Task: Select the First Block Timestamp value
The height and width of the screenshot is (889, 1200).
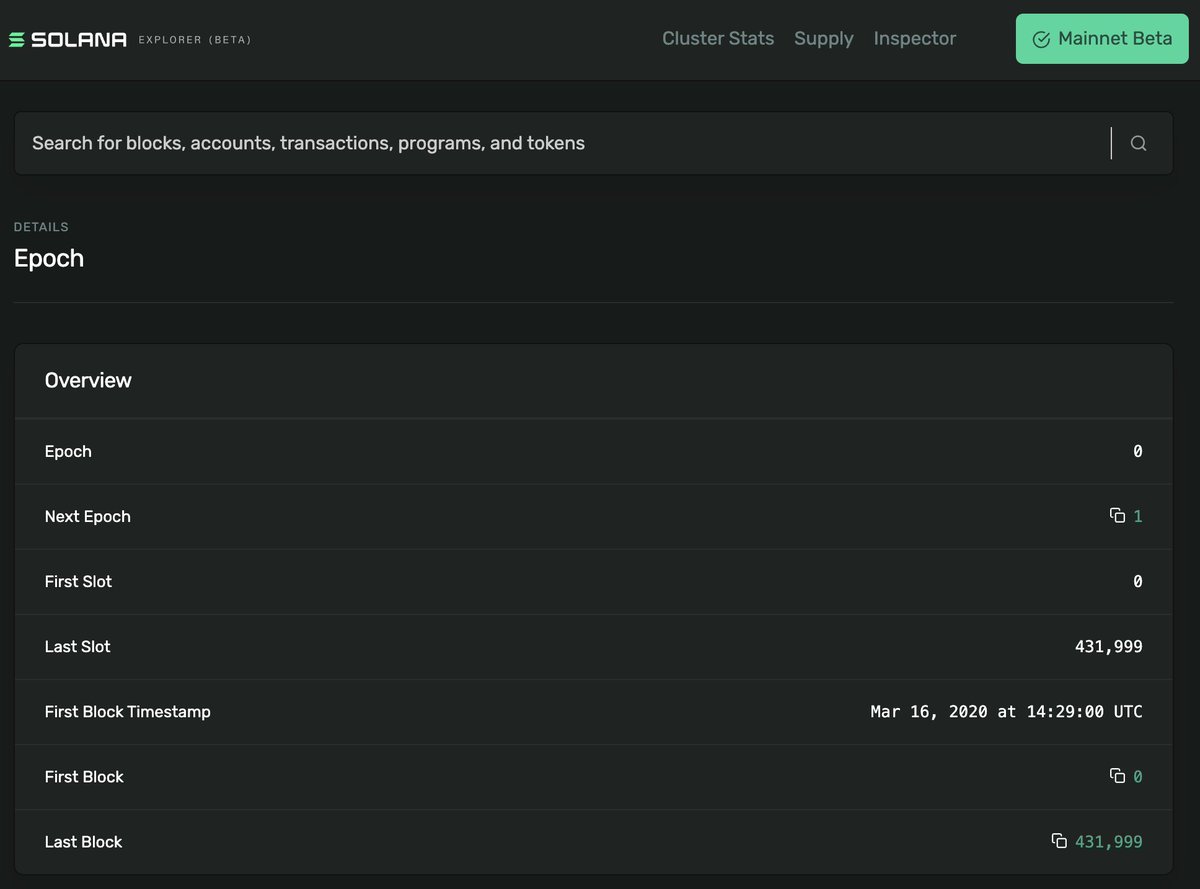Action: [1007, 712]
